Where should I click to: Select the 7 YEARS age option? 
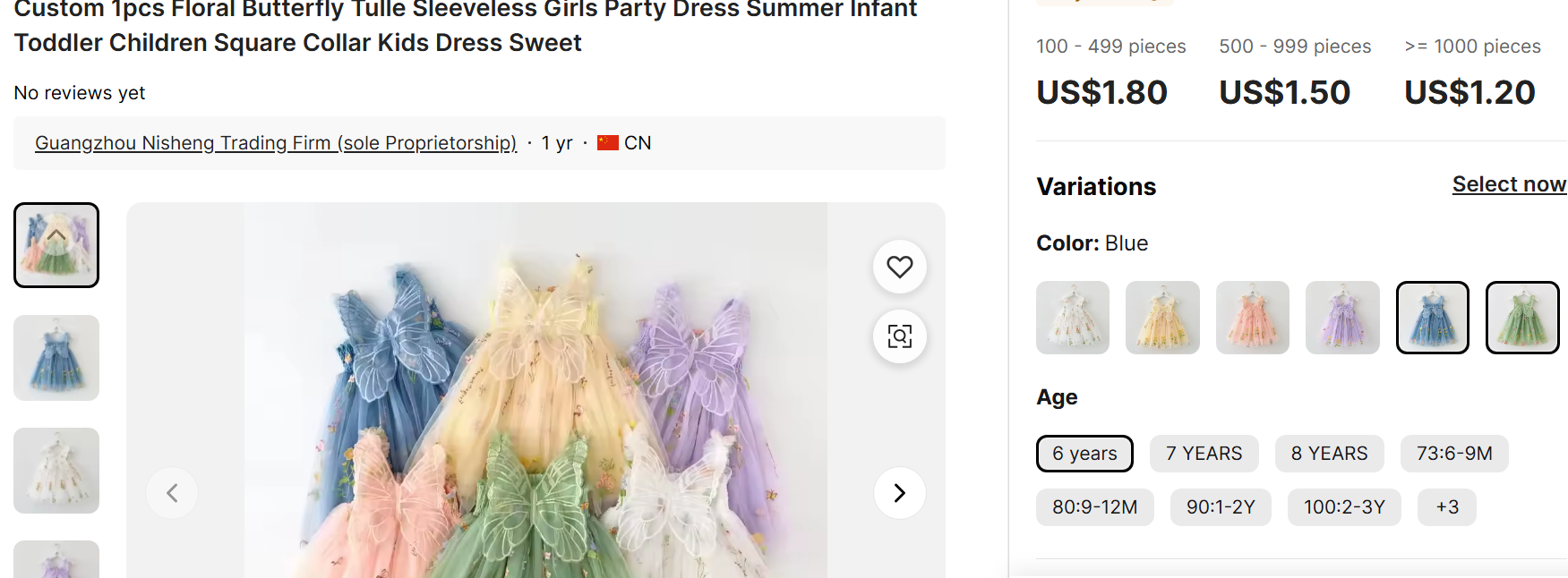click(1204, 454)
